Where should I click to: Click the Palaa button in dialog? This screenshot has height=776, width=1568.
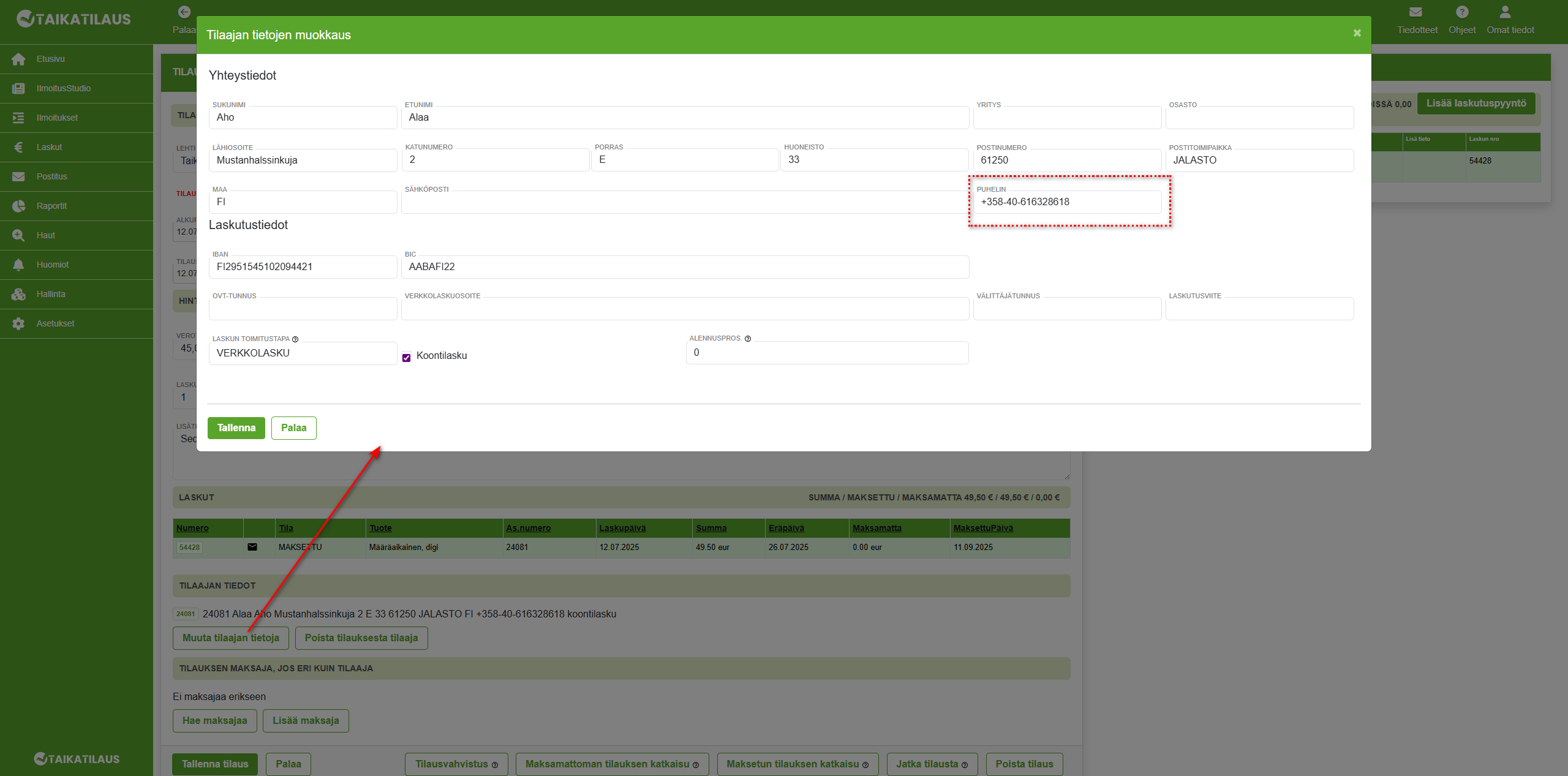click(293, 428)
